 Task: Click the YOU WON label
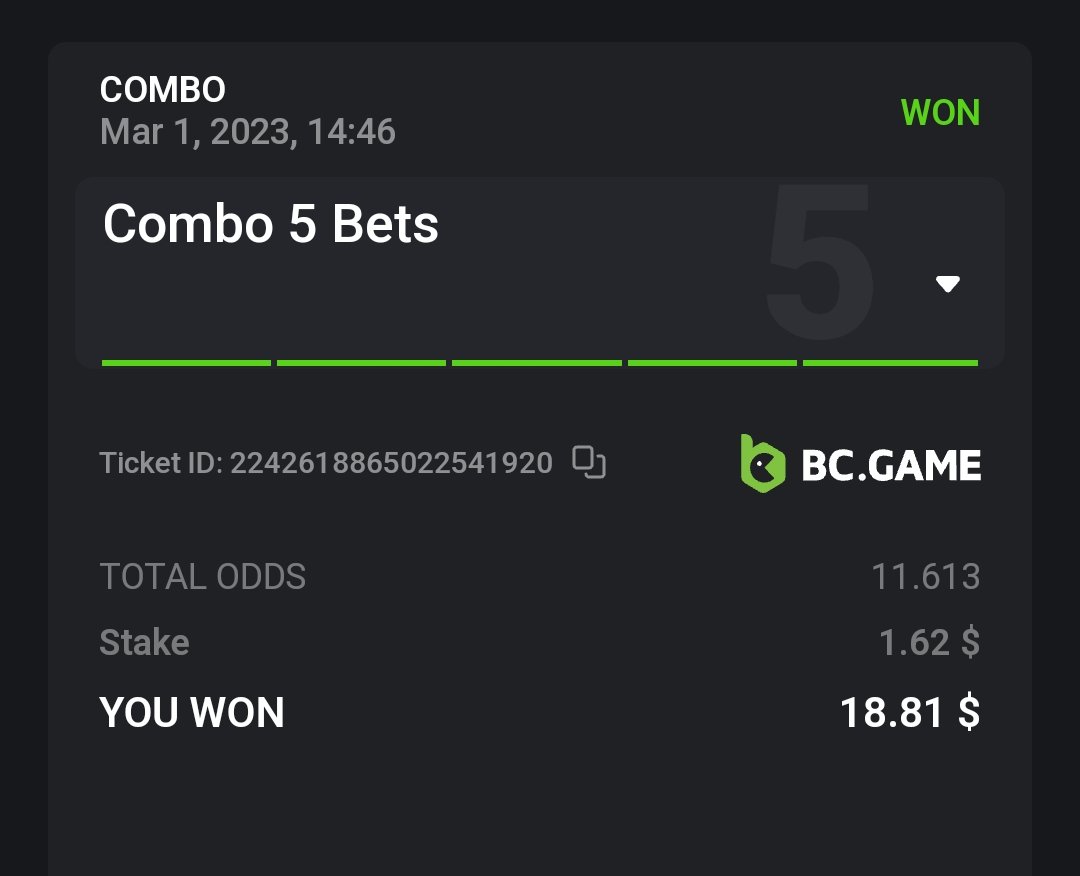click(x=192, y=712)
